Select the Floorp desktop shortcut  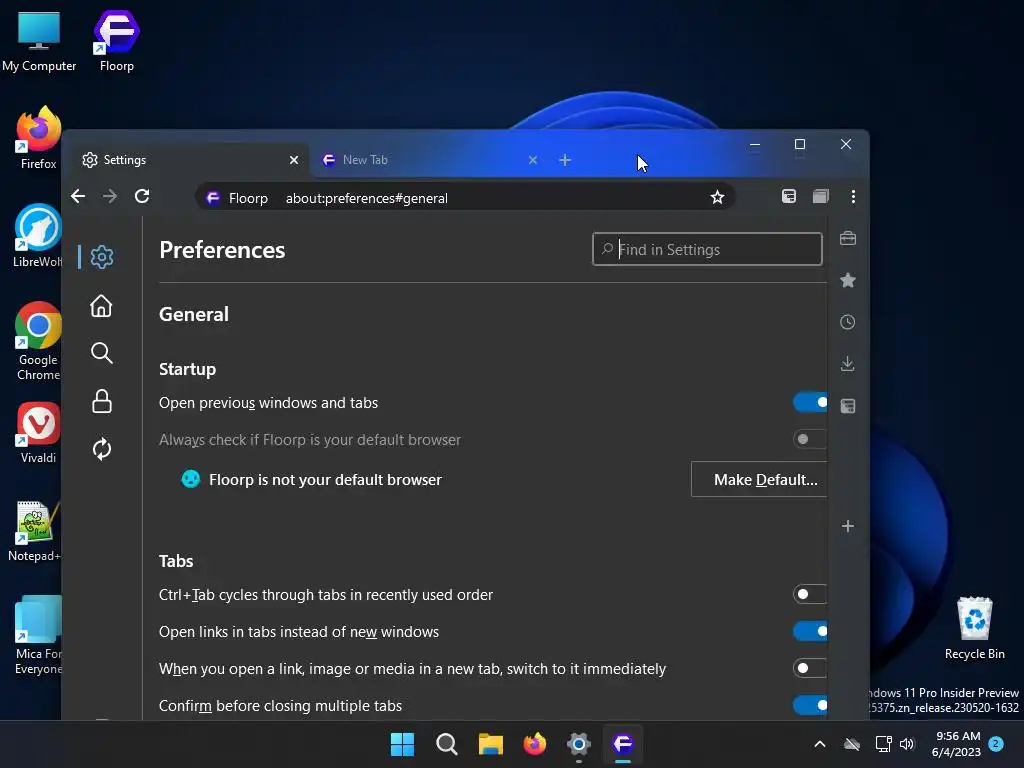(x=116, y=40)
